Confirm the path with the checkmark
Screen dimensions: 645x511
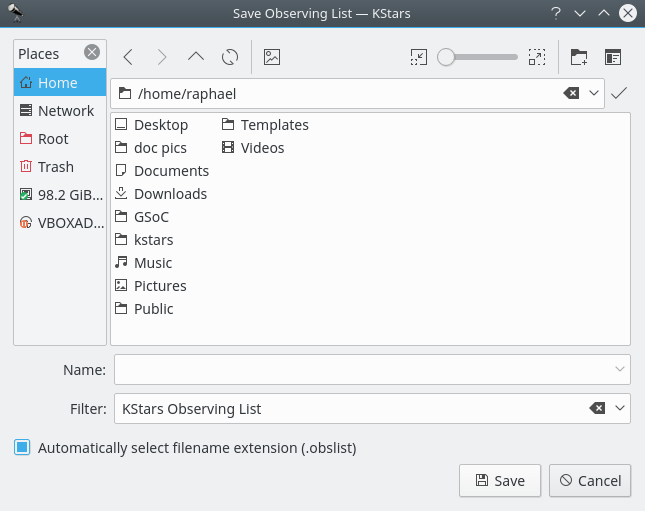click(619, 93)
